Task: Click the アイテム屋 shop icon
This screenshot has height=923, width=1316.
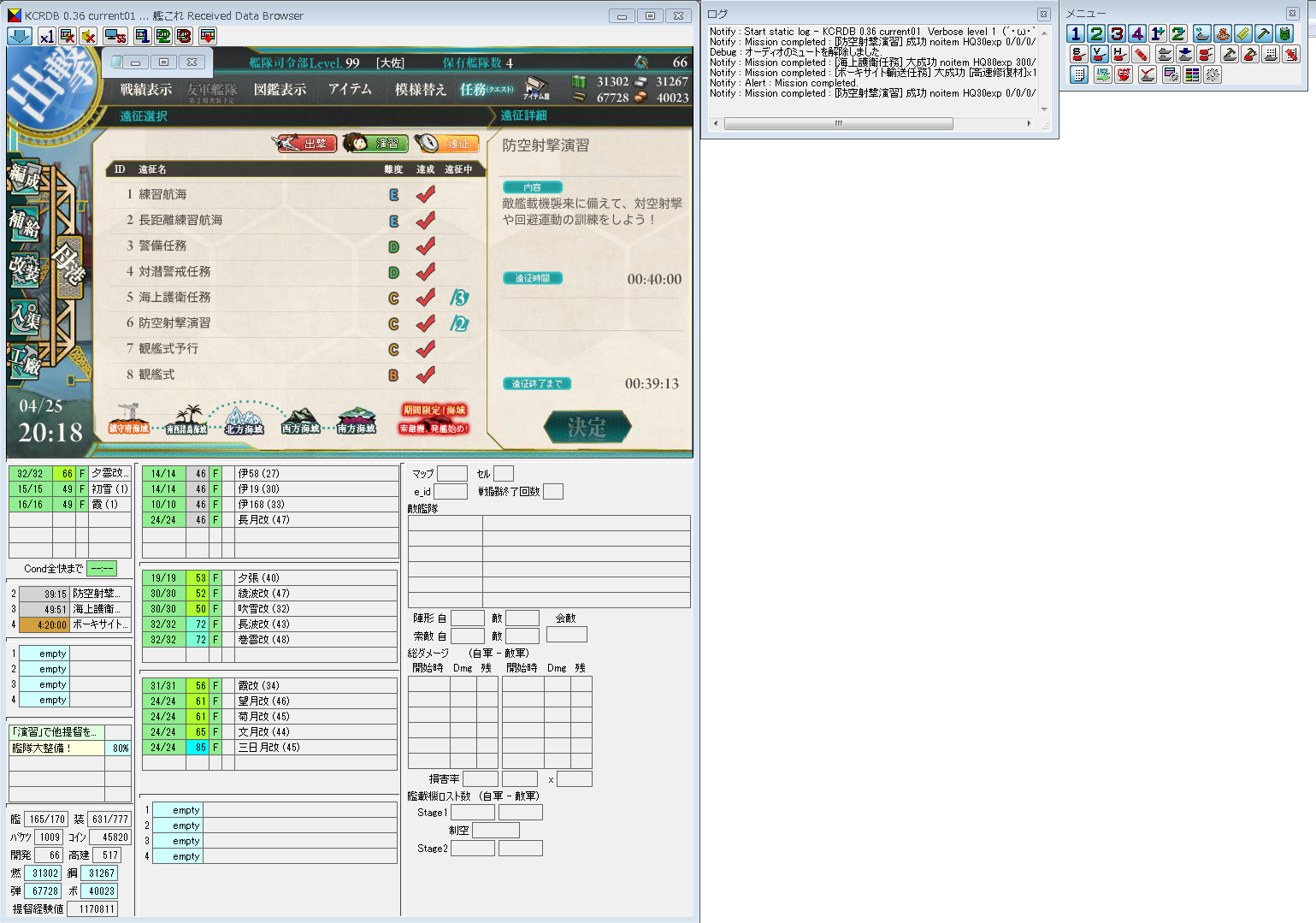Action: [536, 88]
